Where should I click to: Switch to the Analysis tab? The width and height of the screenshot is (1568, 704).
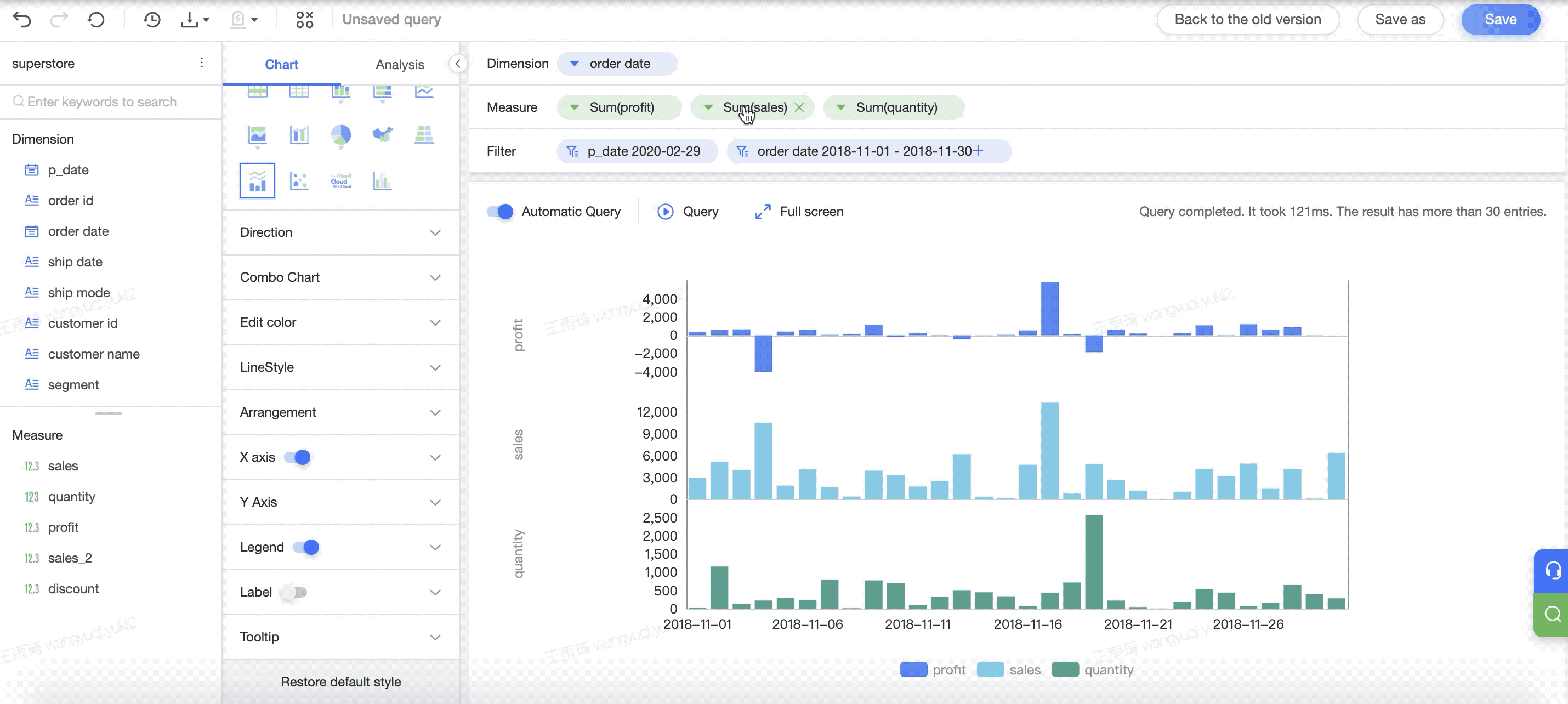click(x=399, y=64)
